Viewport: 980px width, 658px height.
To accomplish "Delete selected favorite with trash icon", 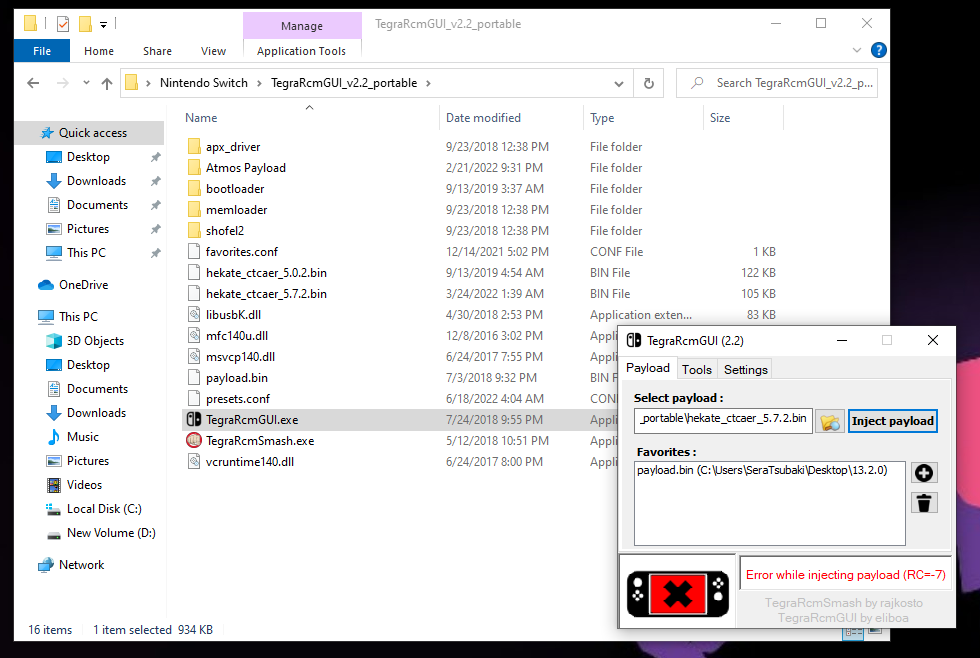I will (924, 503).
